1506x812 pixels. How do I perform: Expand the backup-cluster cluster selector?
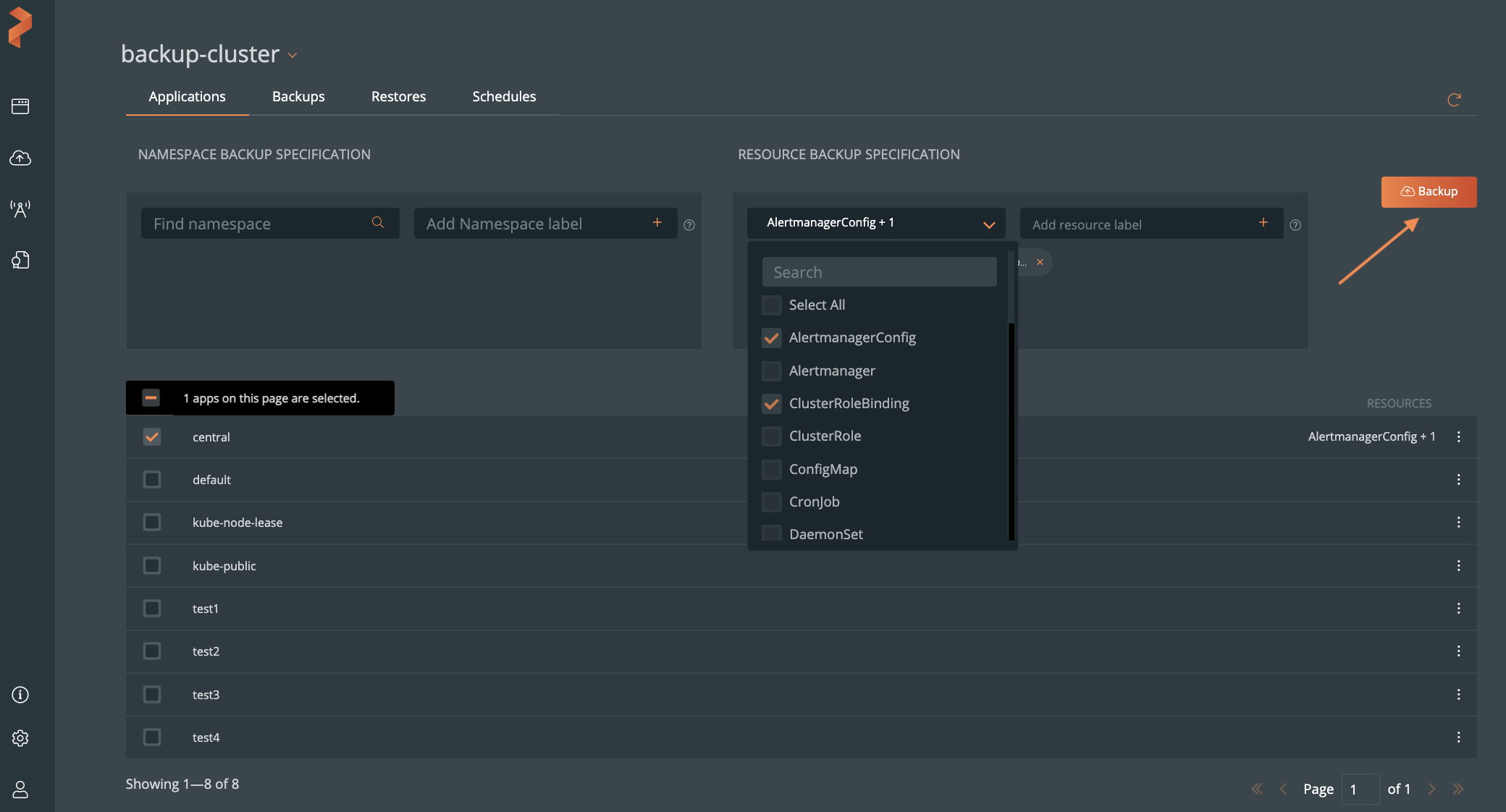pos(293,56)
